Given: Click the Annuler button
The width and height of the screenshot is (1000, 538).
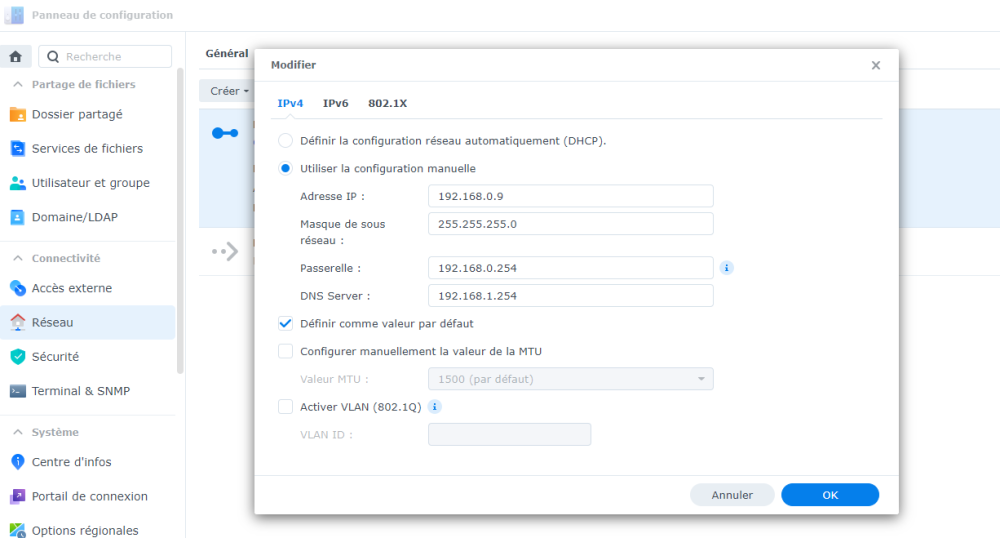Looking at the screenshot, I should [732, 495].
